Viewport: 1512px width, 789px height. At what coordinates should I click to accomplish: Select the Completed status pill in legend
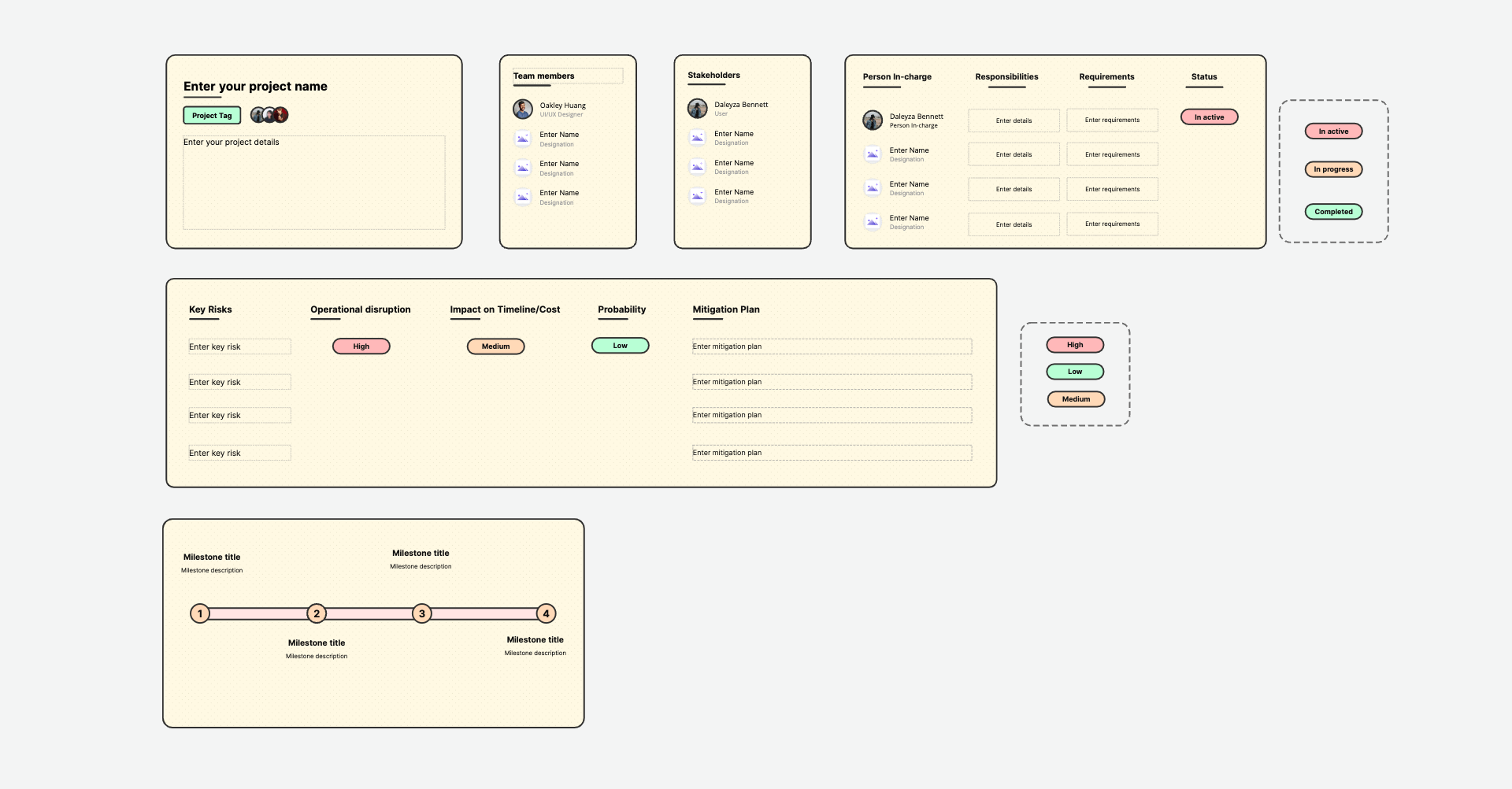click(1333, 212)
